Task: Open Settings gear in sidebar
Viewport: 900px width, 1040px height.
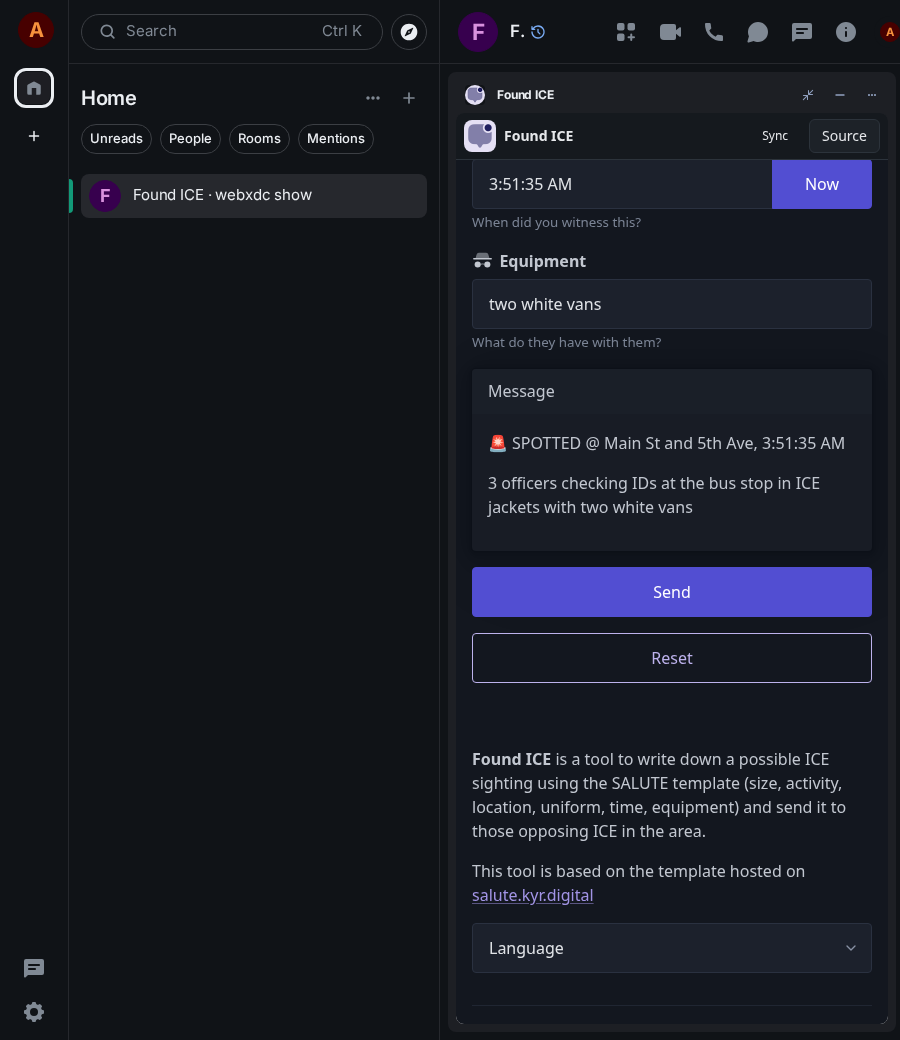Action: 34,1011
